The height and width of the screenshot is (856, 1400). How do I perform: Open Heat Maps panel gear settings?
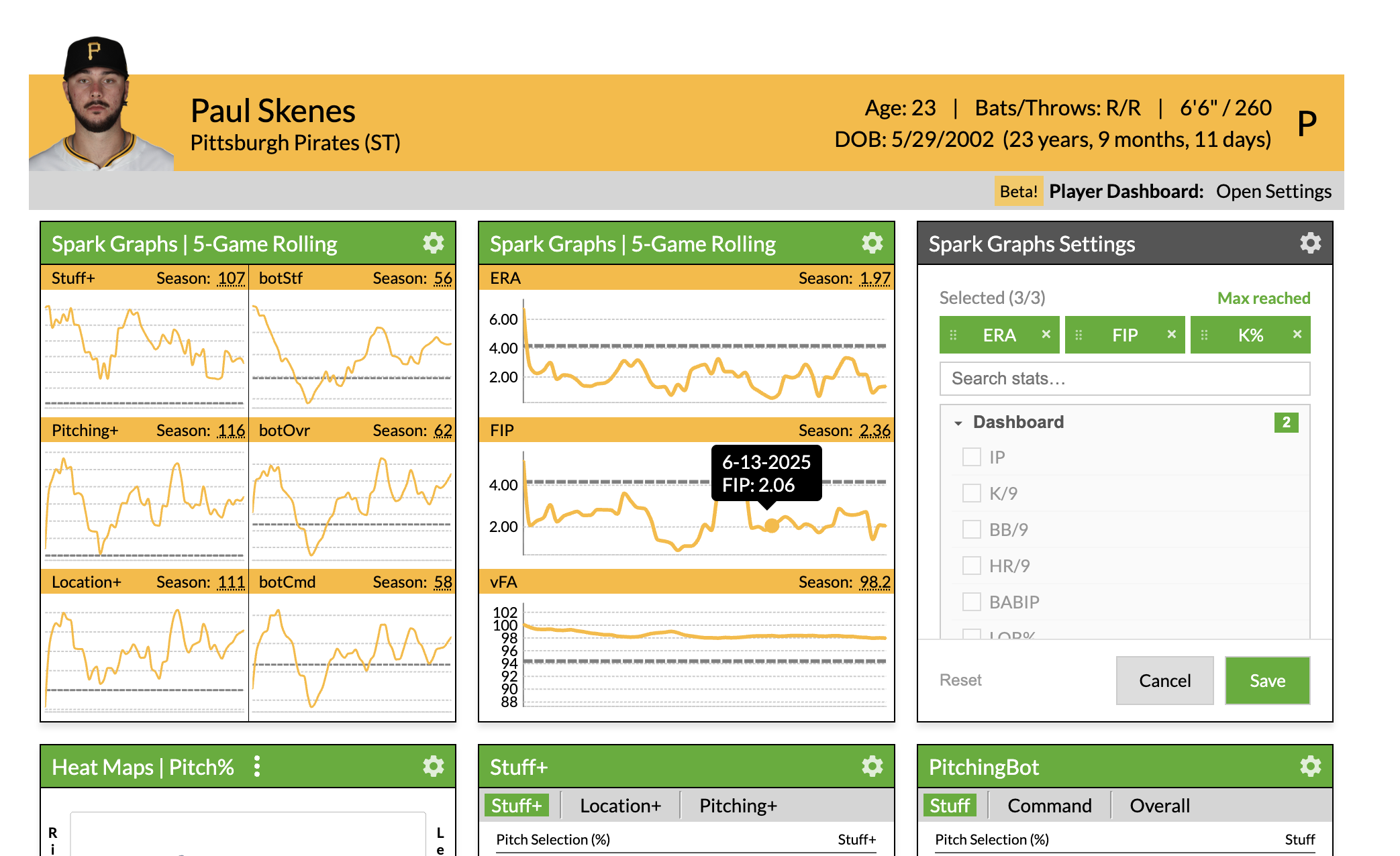point(434,766)
